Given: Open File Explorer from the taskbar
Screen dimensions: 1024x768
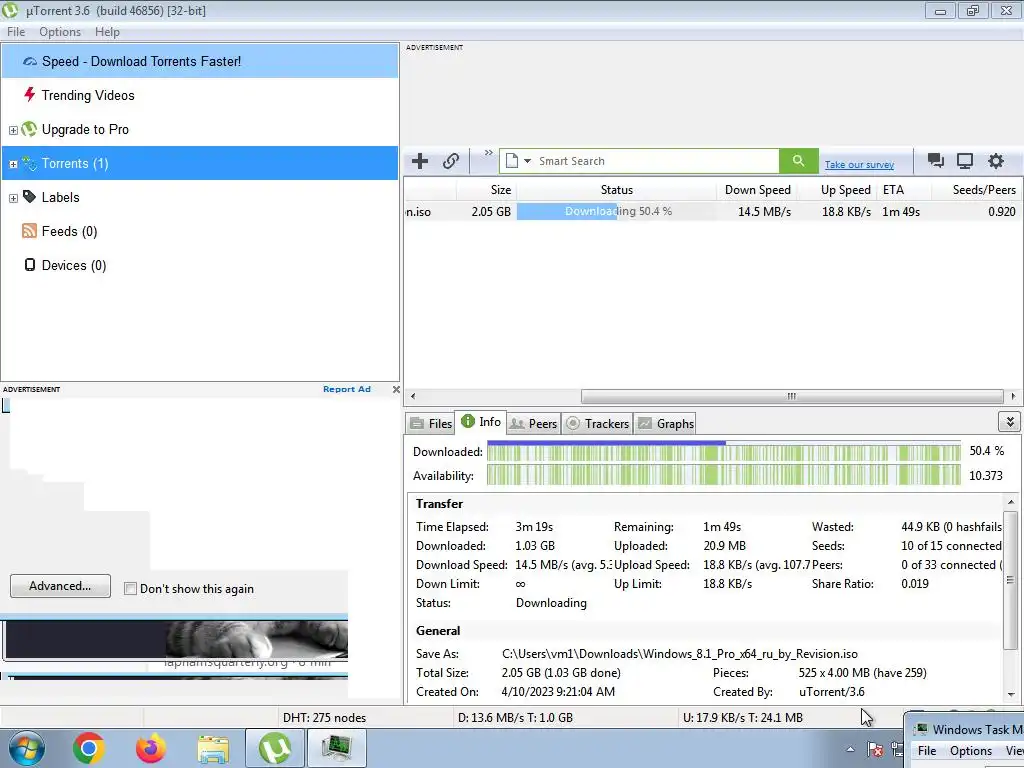Looking at the screenshot, I should click(x=213, y=748).
